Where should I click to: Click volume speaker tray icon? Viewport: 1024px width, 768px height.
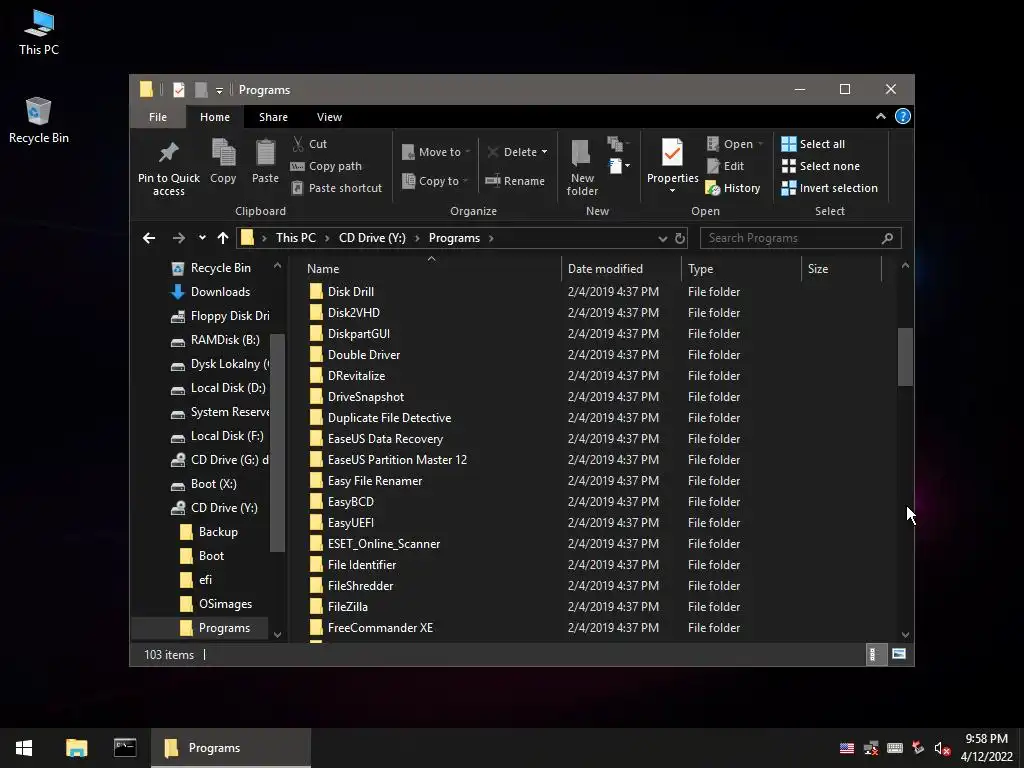[x=942, y=748]
